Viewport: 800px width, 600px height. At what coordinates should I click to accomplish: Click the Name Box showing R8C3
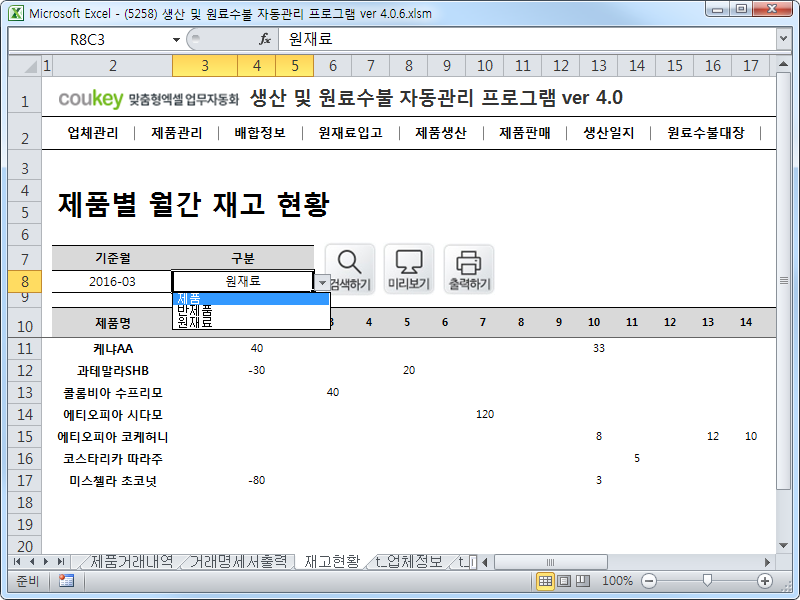[x=87, y=40]
